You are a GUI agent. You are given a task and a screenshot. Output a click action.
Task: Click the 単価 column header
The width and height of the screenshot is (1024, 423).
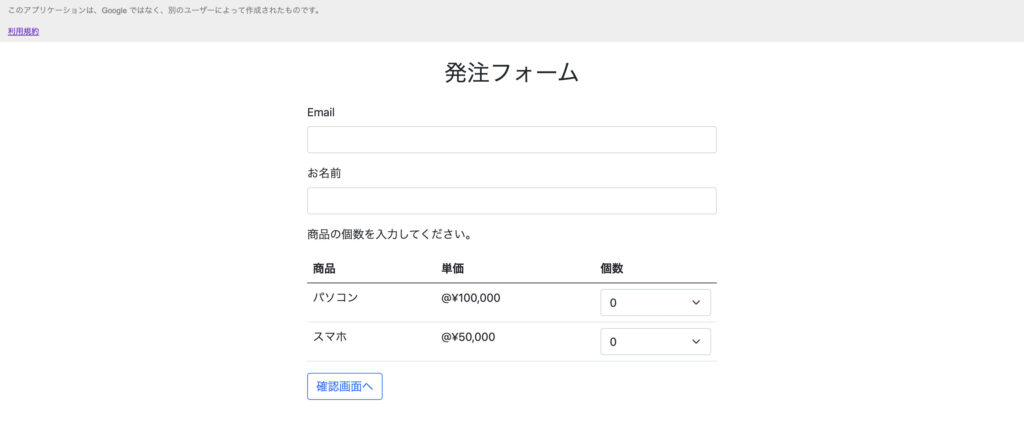tap(453, 268)
